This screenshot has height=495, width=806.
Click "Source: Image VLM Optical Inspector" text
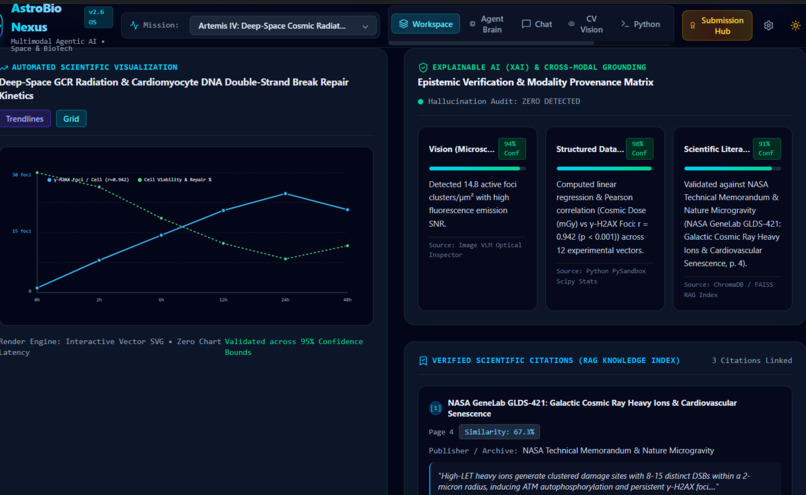click(475, 250)
